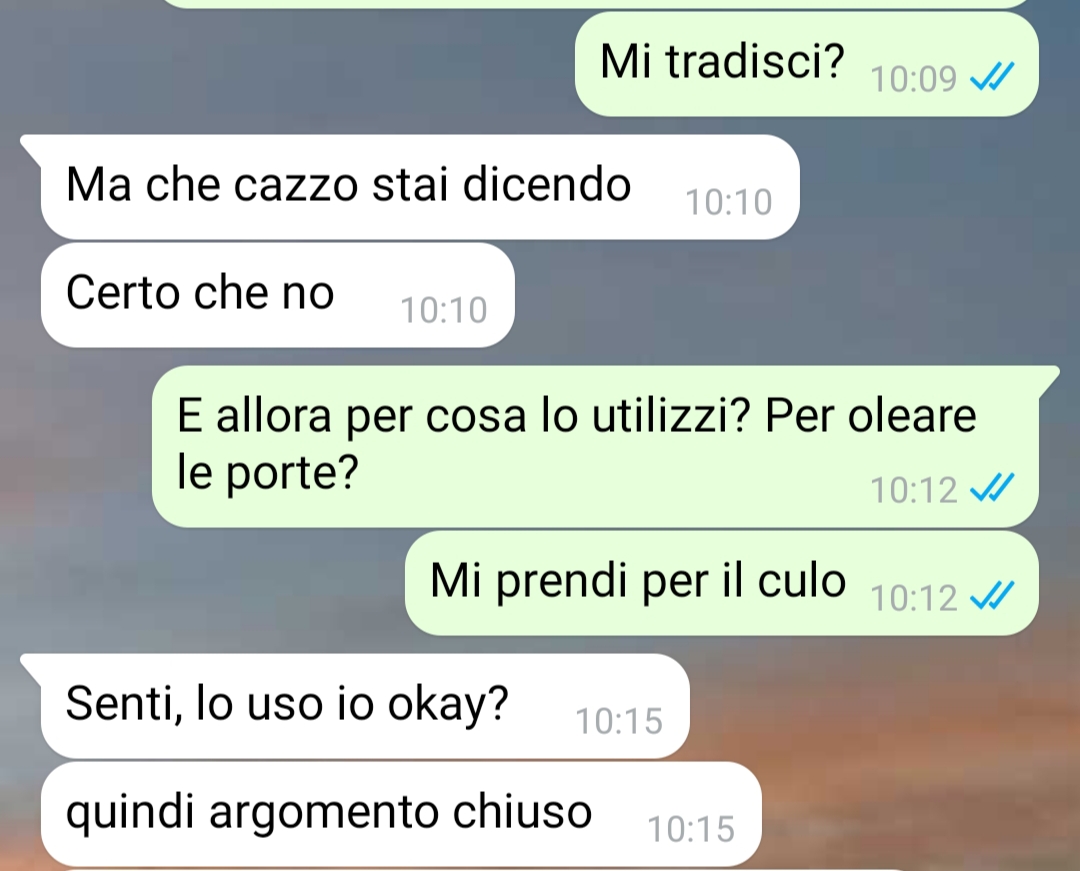Click the 10:15 timestamp beside 'Senti, lo uso io okay?'
The image size is (1080, 871).
[619, 722]
